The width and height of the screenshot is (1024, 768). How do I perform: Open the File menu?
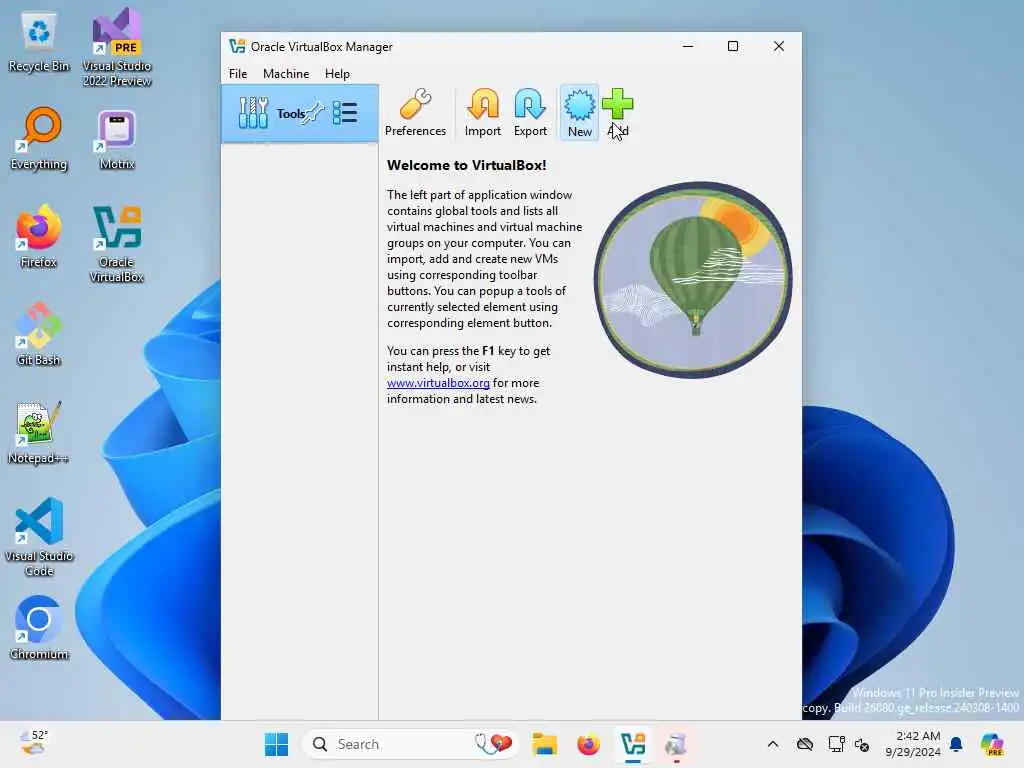(x=238, y=74)
